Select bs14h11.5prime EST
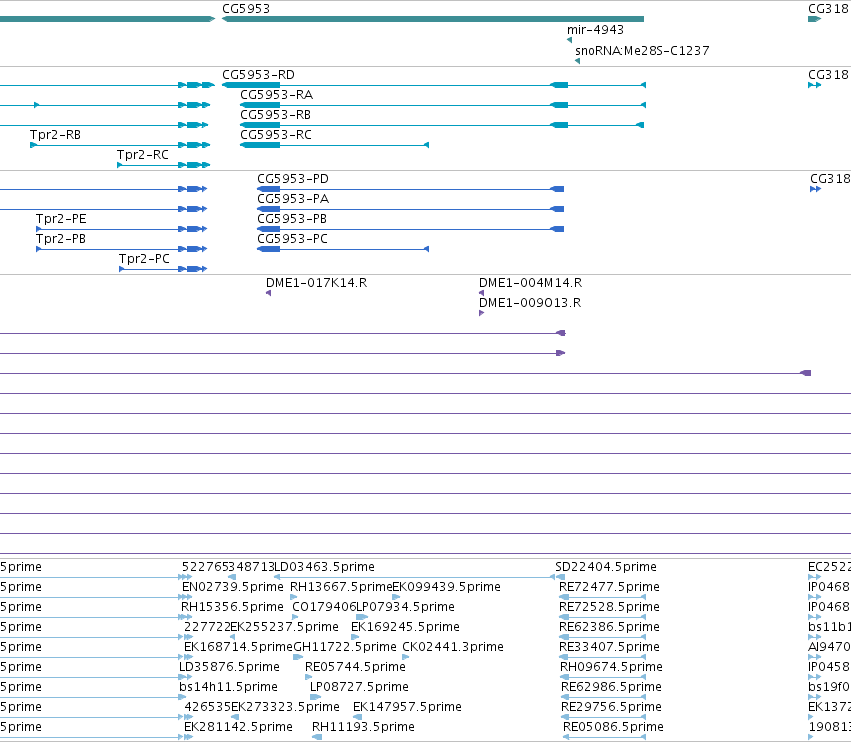Image resolution: width=851 pixels, height=742 pixels. click(x=228, y=687)
